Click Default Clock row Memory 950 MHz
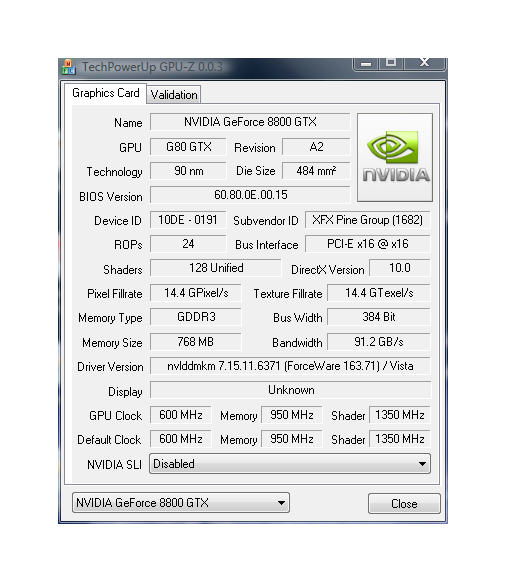Image resolution: width=506 pixels, height=582 pixels. coord(291,439)
